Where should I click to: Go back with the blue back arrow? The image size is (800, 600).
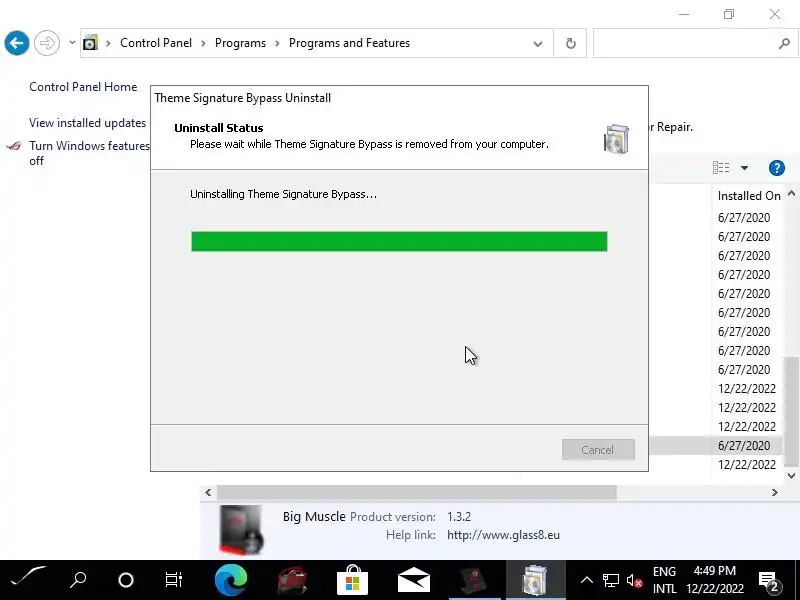tap(17, 43)
